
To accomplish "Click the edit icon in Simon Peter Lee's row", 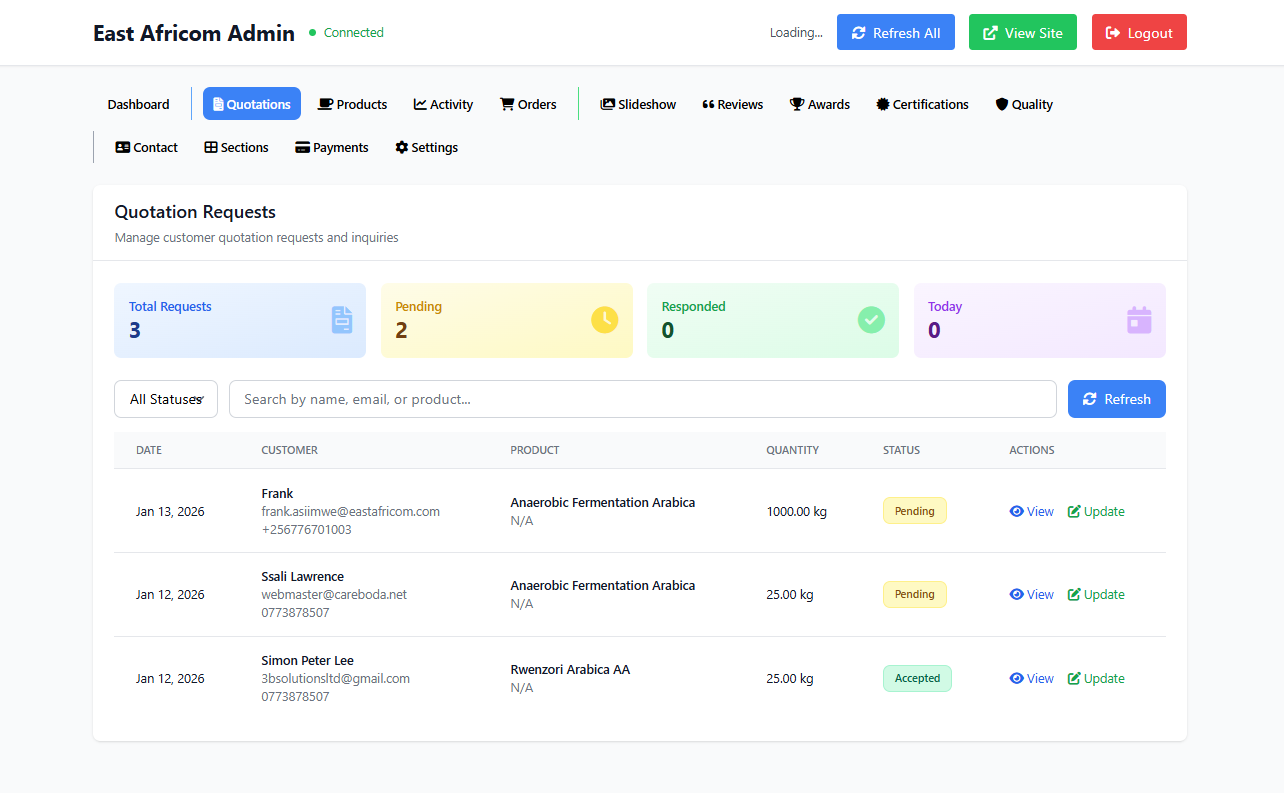I will (x=1074, y=678).
